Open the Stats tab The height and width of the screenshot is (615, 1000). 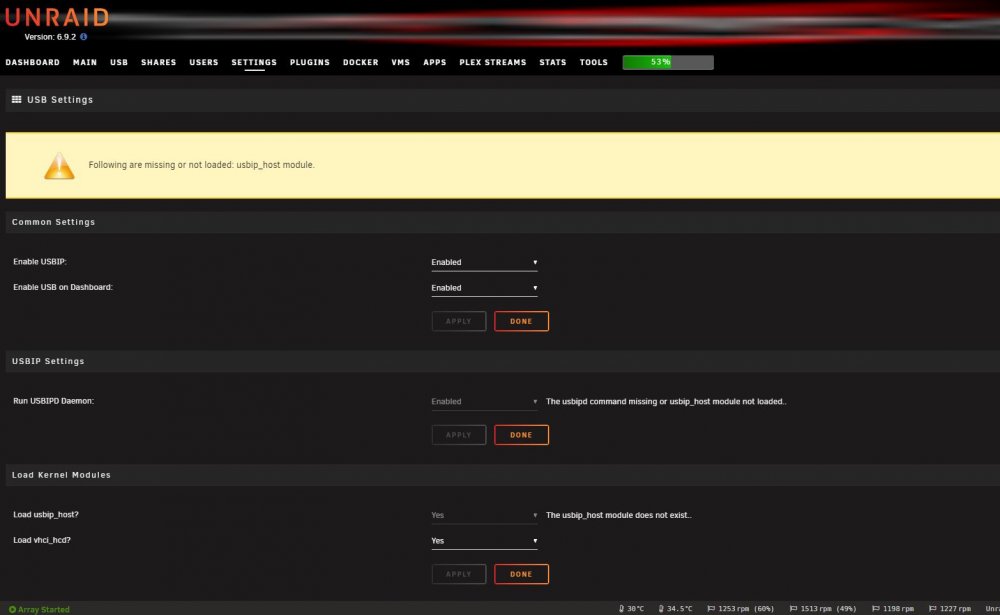(x=552, y=63)
